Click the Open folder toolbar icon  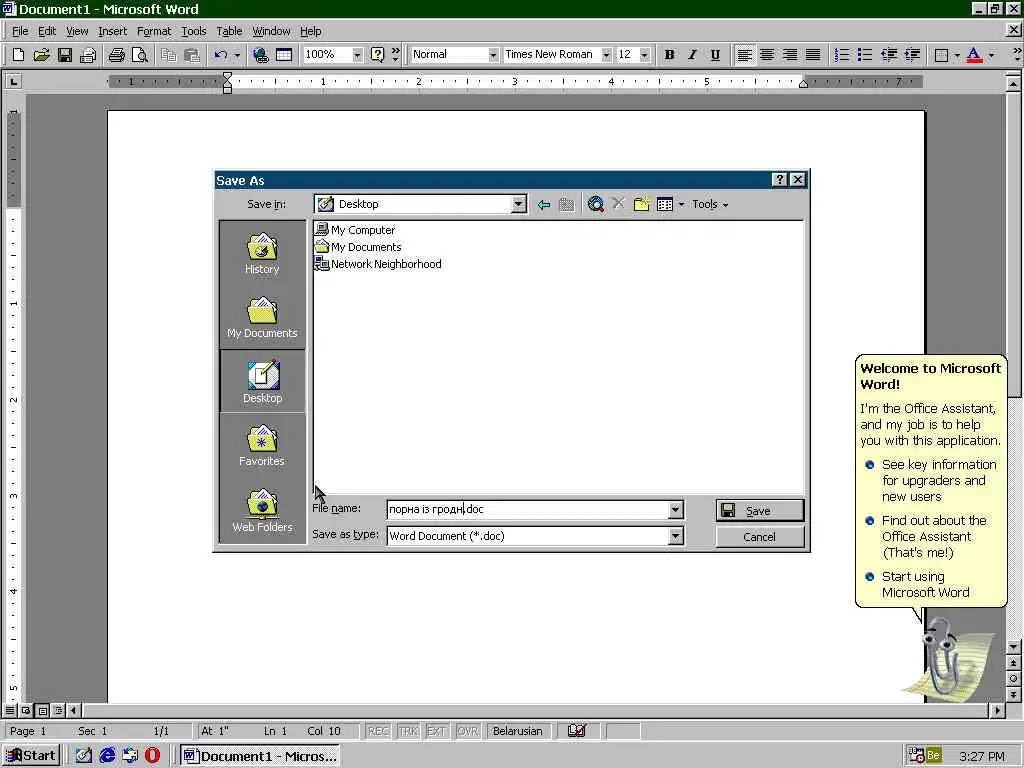pyautogui.click(x=41, y=55)
